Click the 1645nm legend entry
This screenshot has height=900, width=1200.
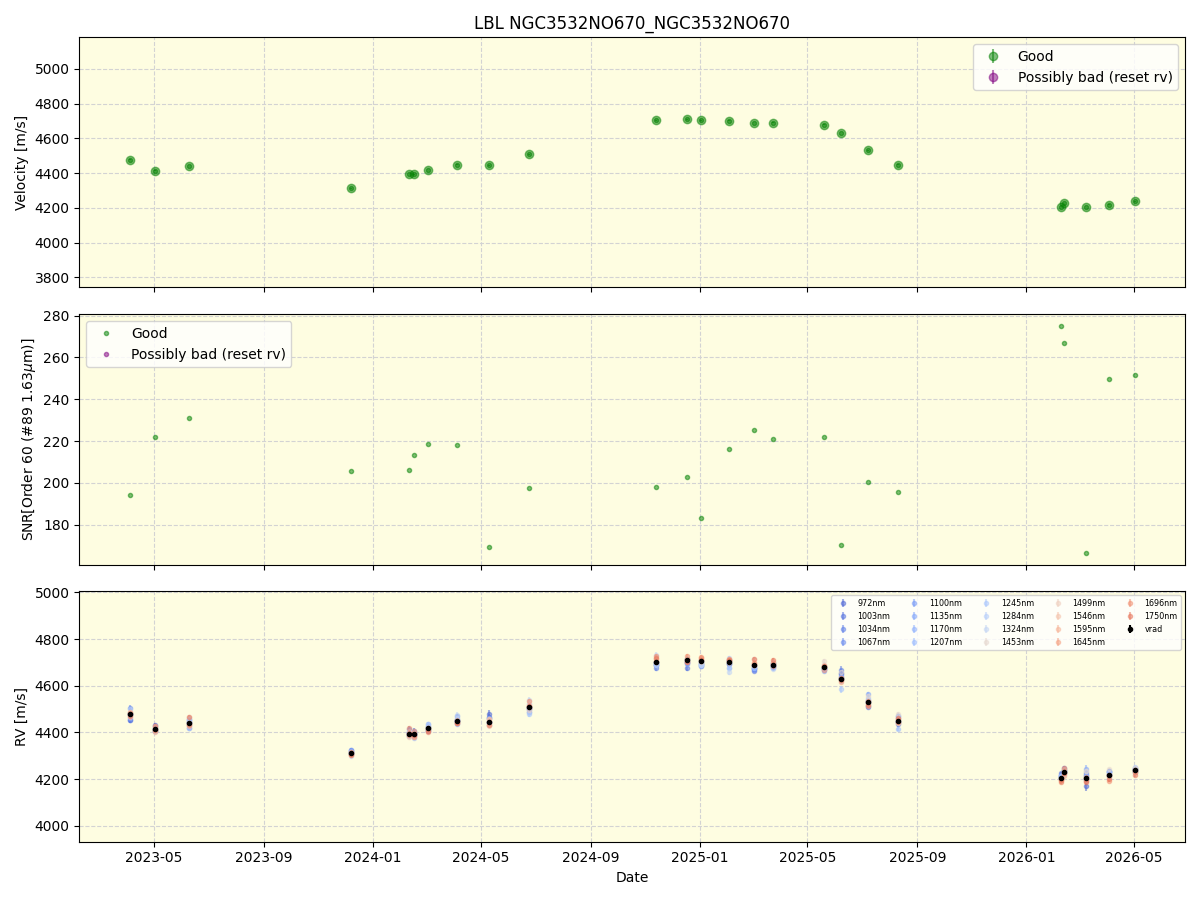tap(1079, 642)
